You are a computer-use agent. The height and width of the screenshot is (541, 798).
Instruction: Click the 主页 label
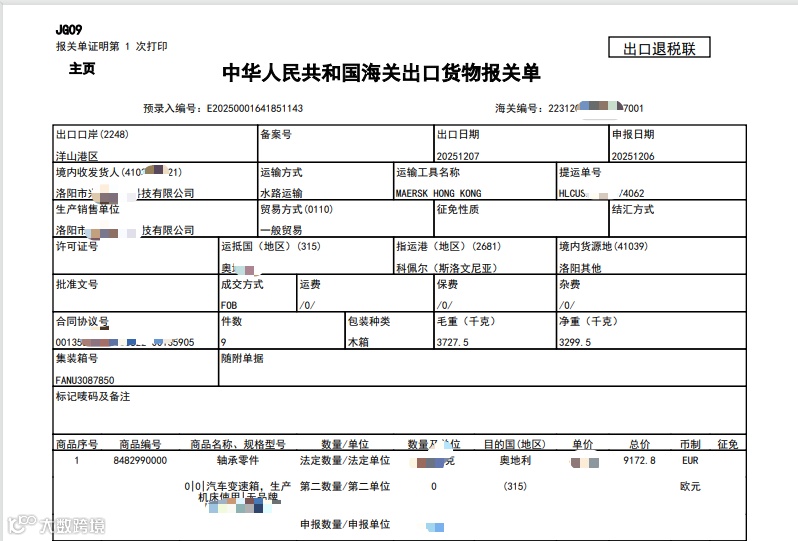click(x=82, y=68)
